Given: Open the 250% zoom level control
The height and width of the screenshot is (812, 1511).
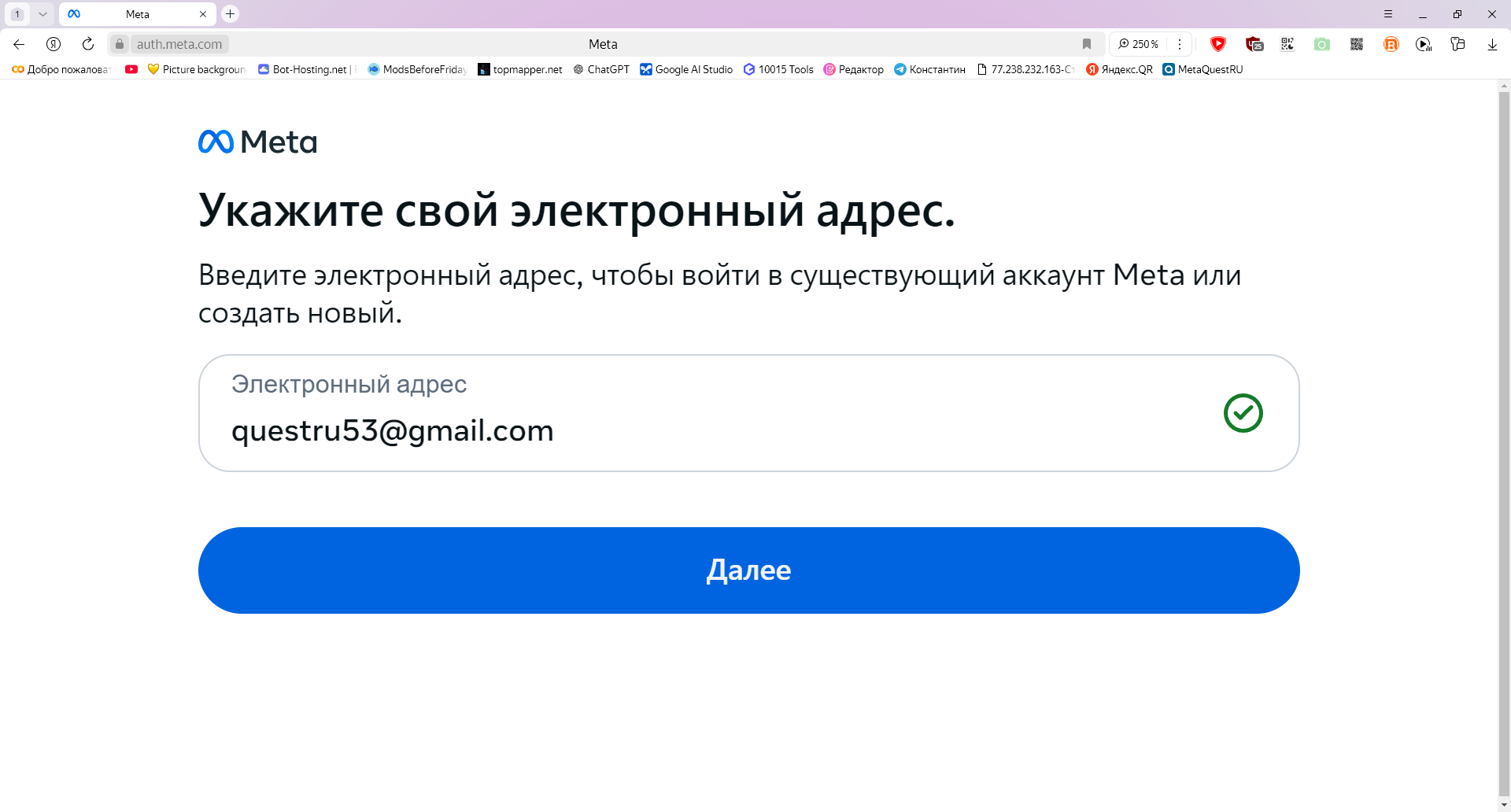Looking at the screenshot, I should point(1139,44).
